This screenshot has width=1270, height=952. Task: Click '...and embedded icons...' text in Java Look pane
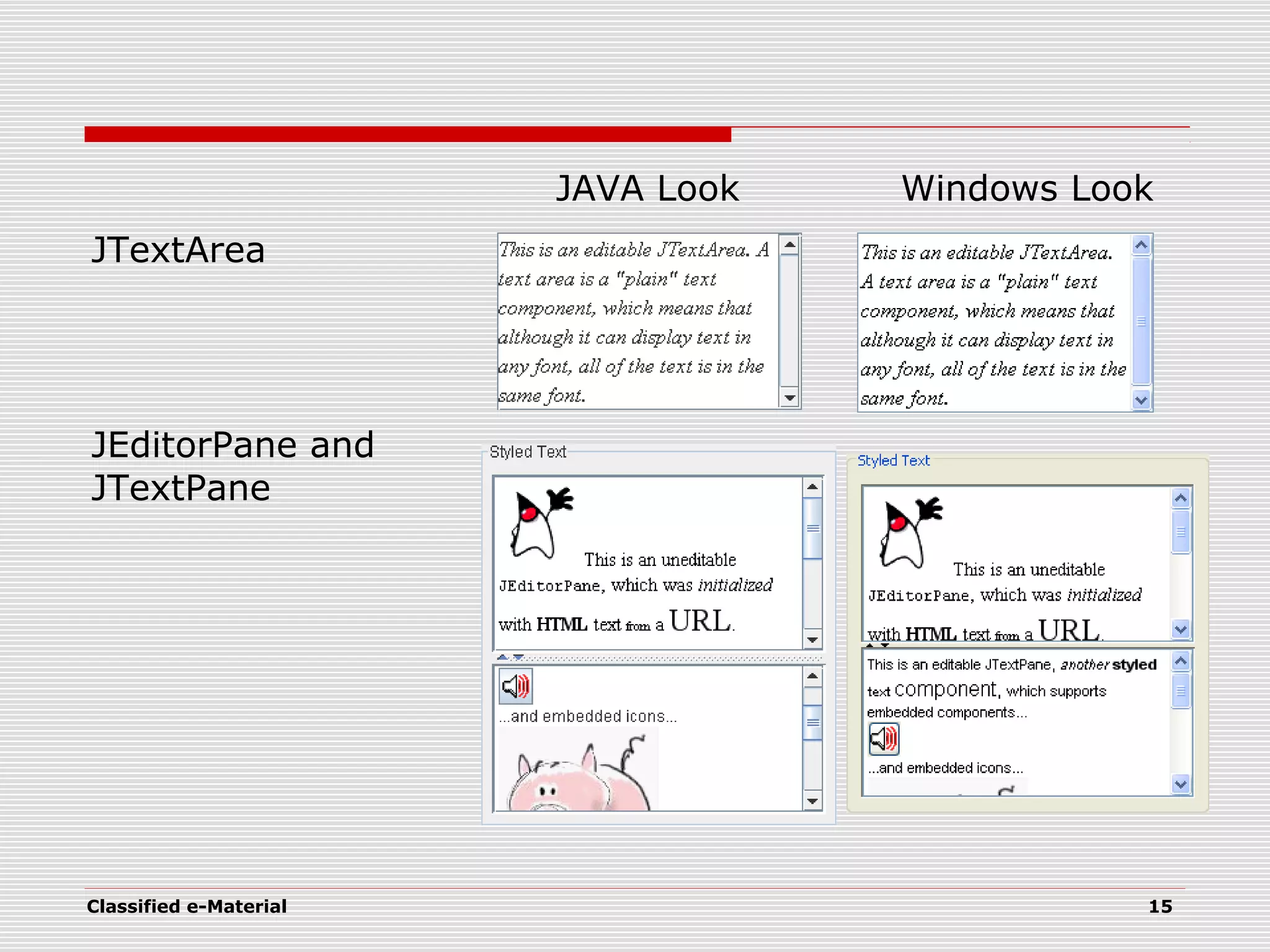(588, 716)
